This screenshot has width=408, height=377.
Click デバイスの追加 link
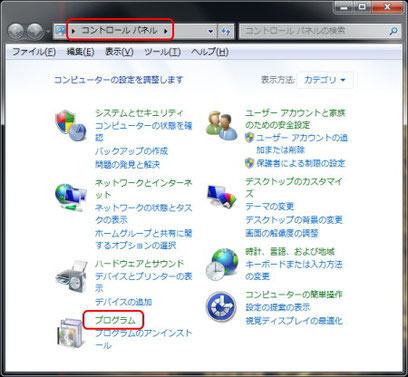click(x=123, y=302)
